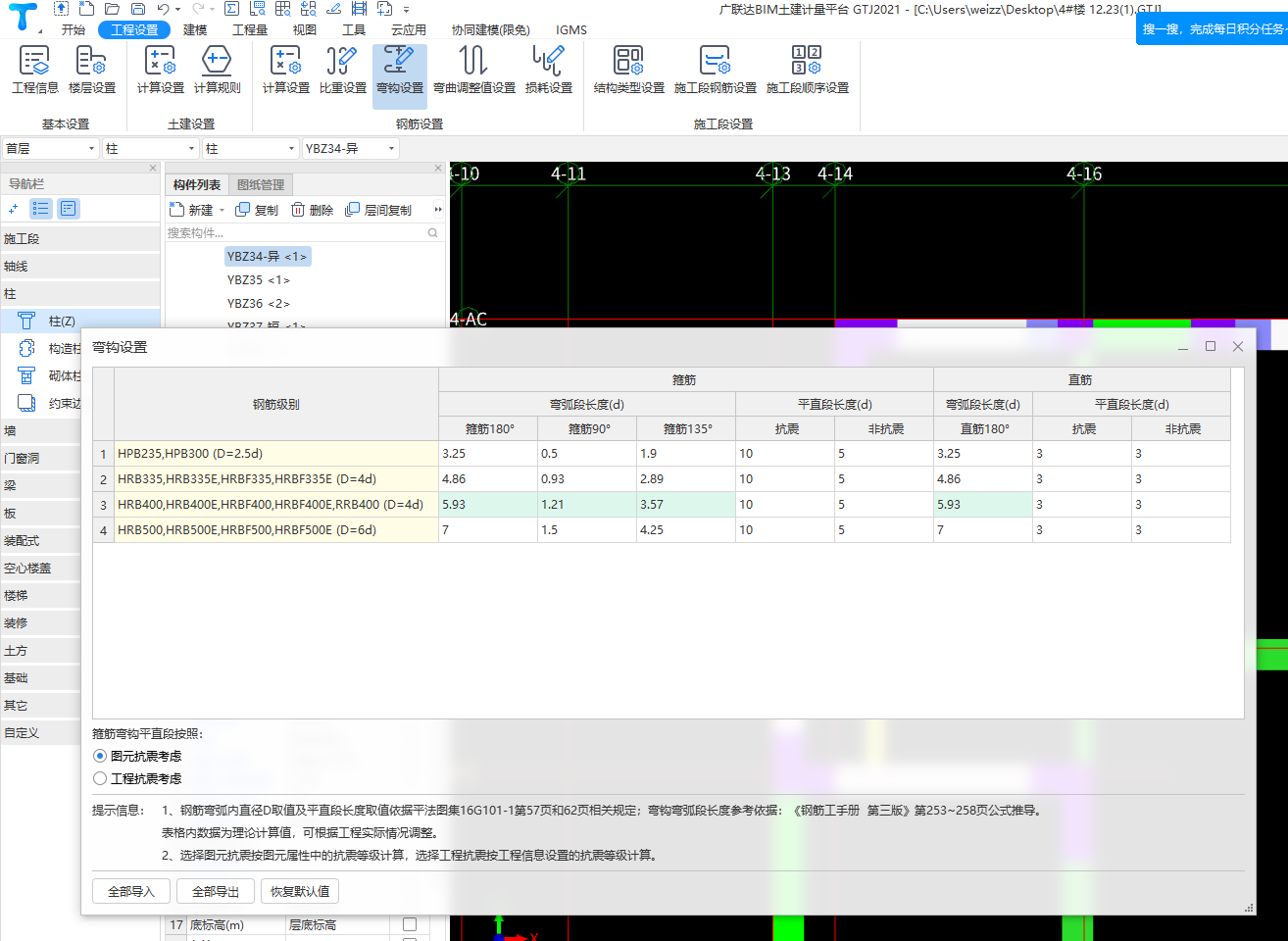Click the open folder icon in quick toolbar

113,9
